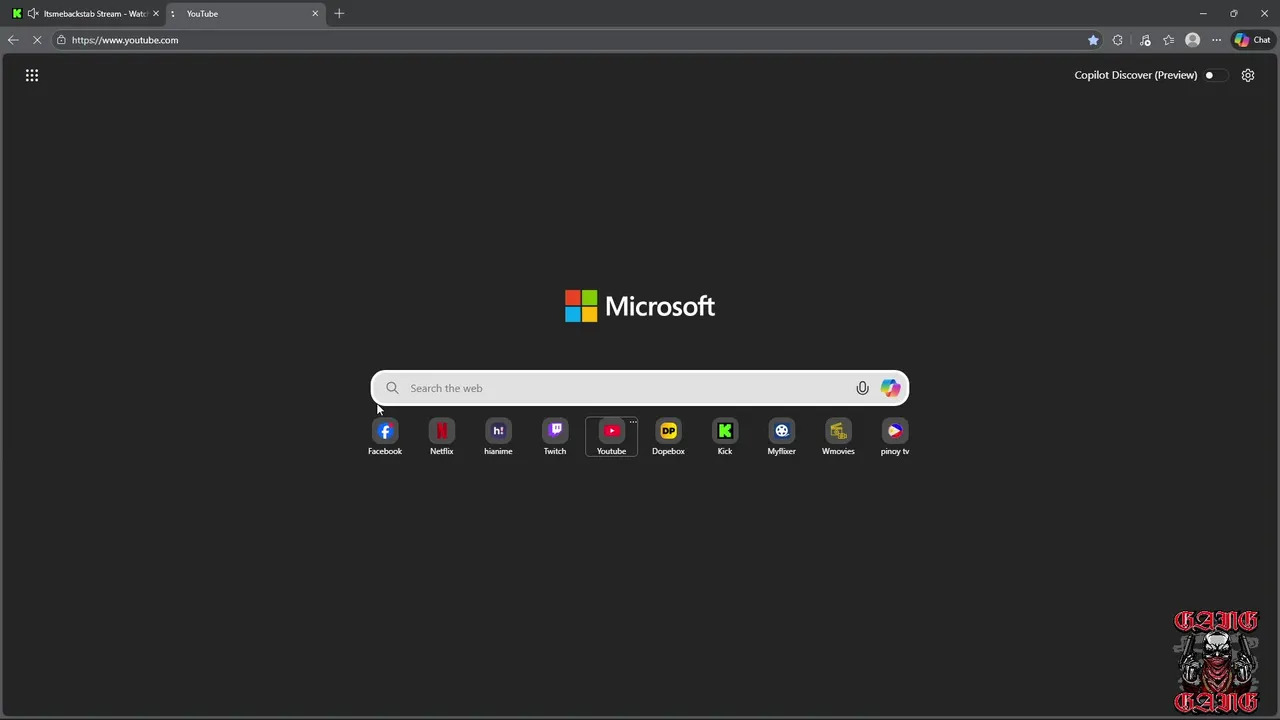Open the Dopebox shortcut tile
This screenshot has width=1280, height=720.
click(668, 437)
